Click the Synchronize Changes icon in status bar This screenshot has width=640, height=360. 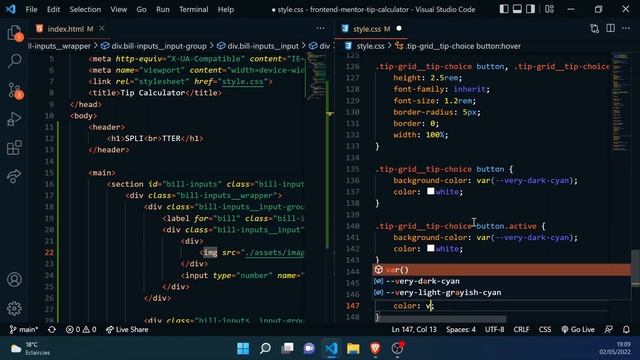pyautogui.click(x=52, y=329)
